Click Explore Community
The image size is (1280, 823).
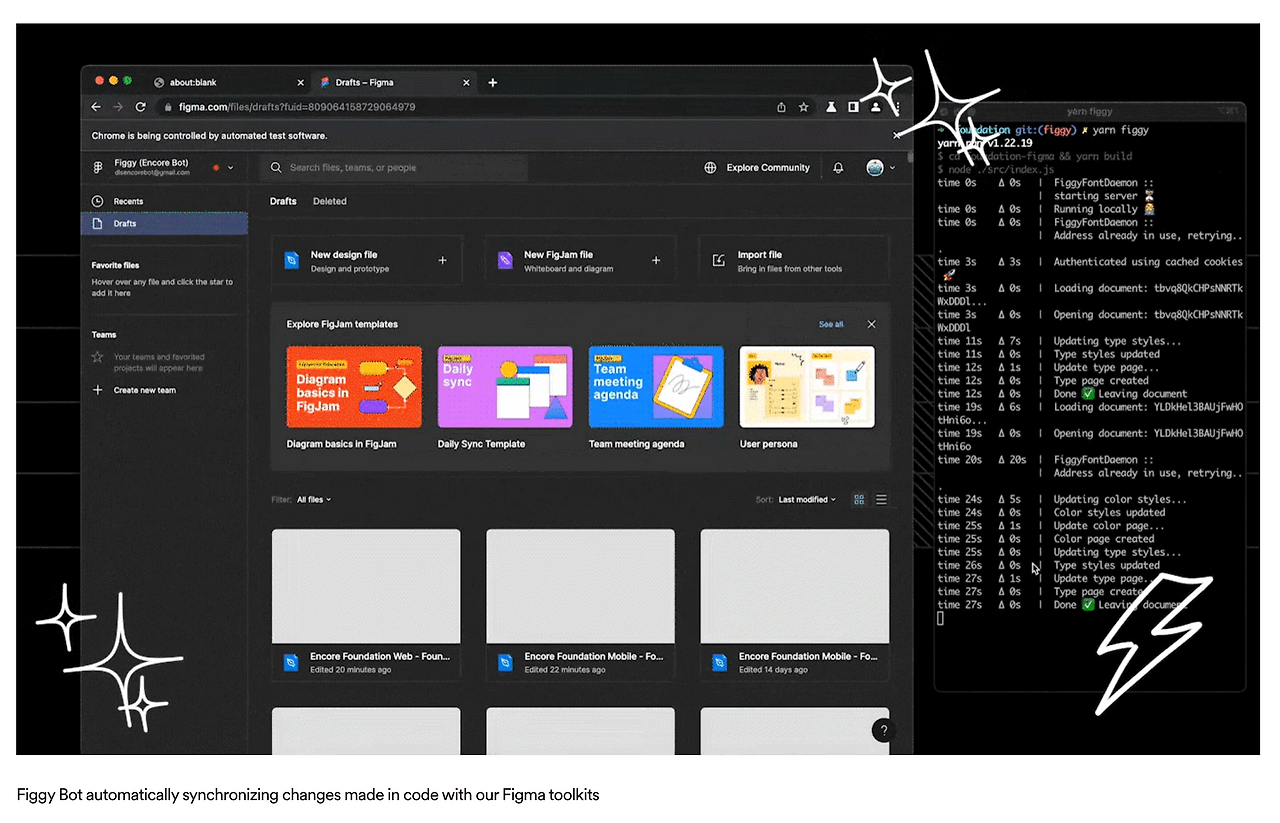(768, 168)
